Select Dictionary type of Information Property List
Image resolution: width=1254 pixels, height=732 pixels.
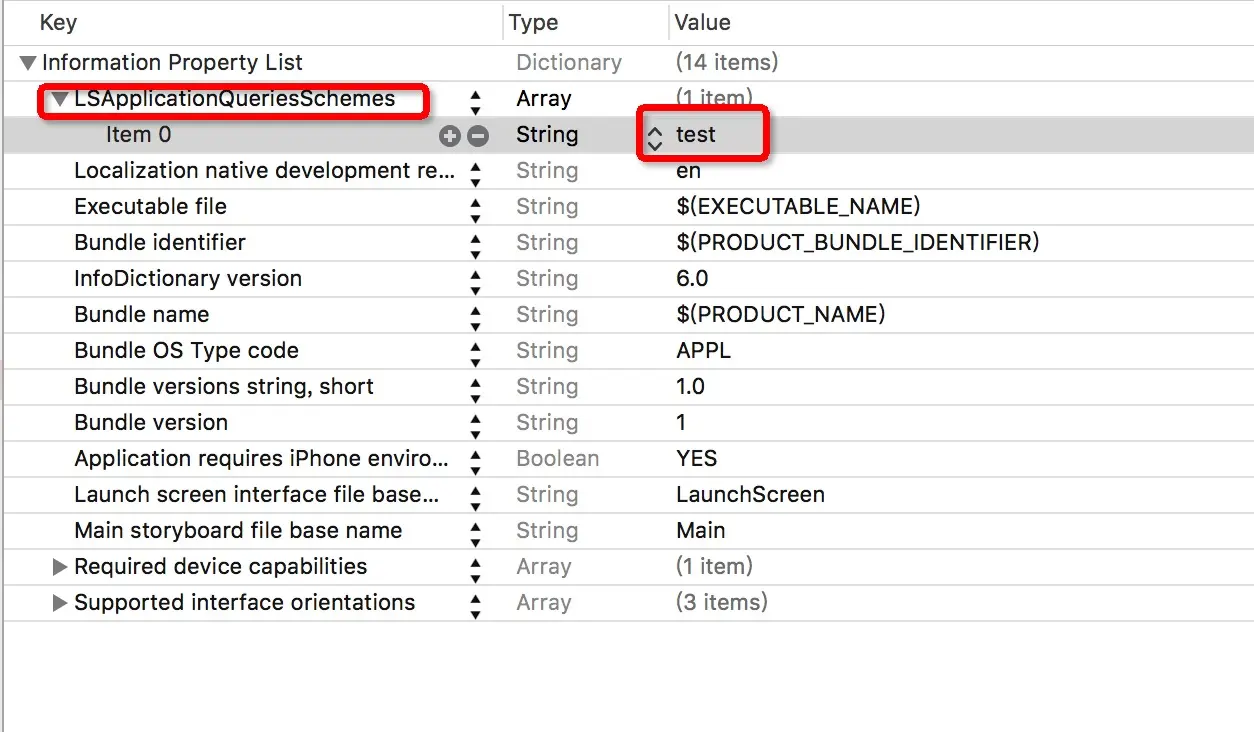click(x=569, y=62)
